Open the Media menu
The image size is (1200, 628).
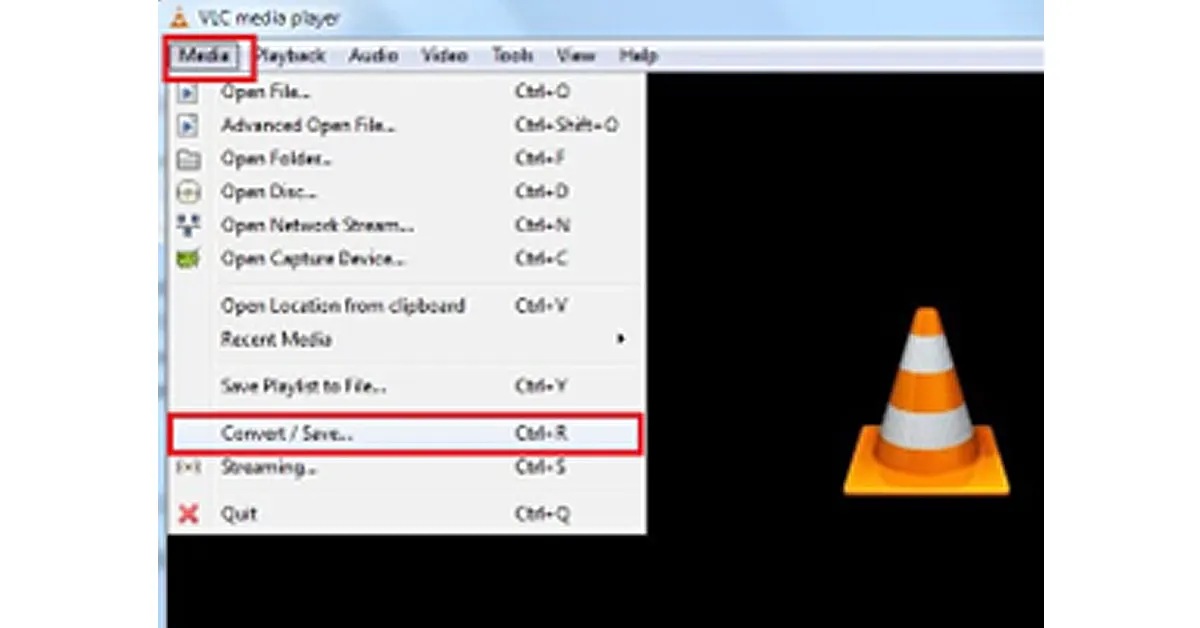pos(205,56)
